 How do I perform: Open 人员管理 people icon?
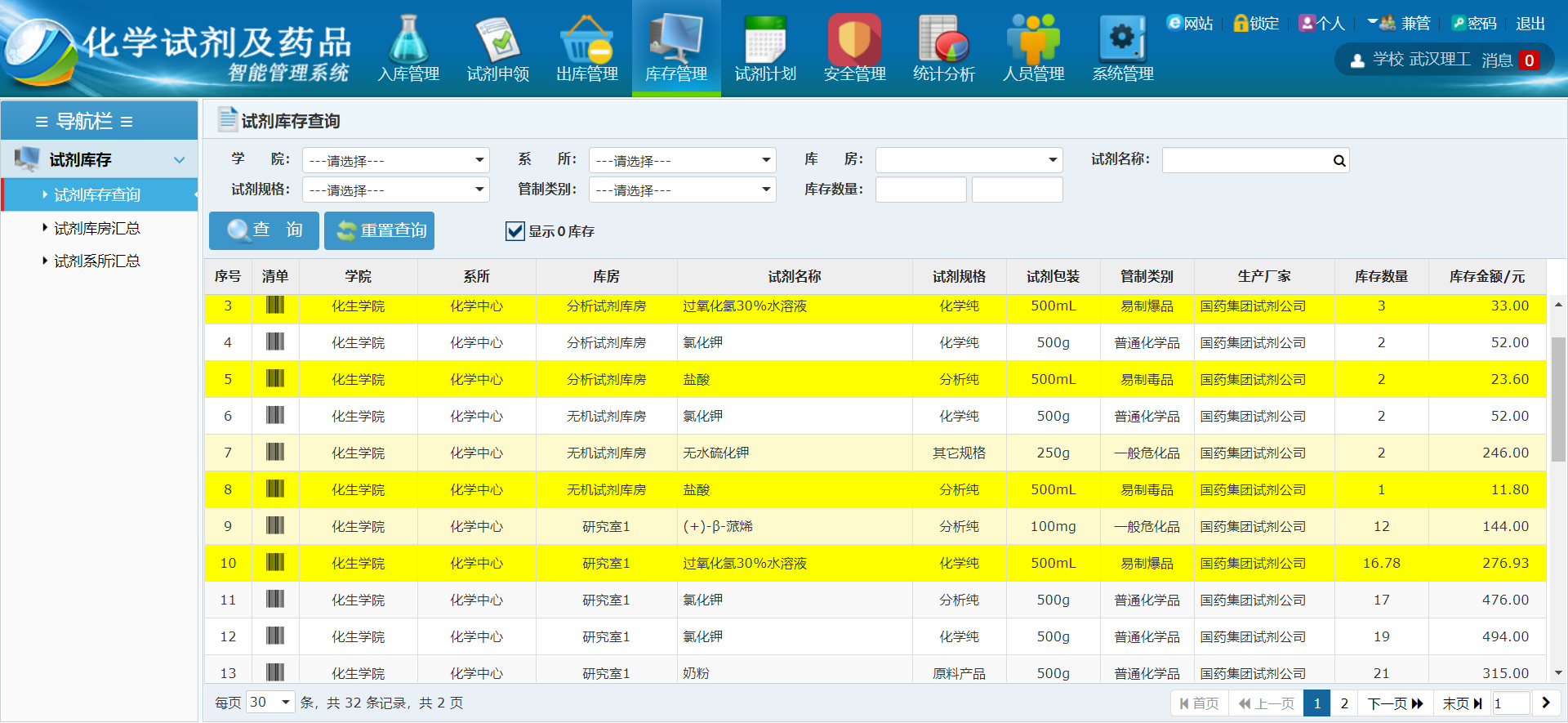click(1033, 39)
